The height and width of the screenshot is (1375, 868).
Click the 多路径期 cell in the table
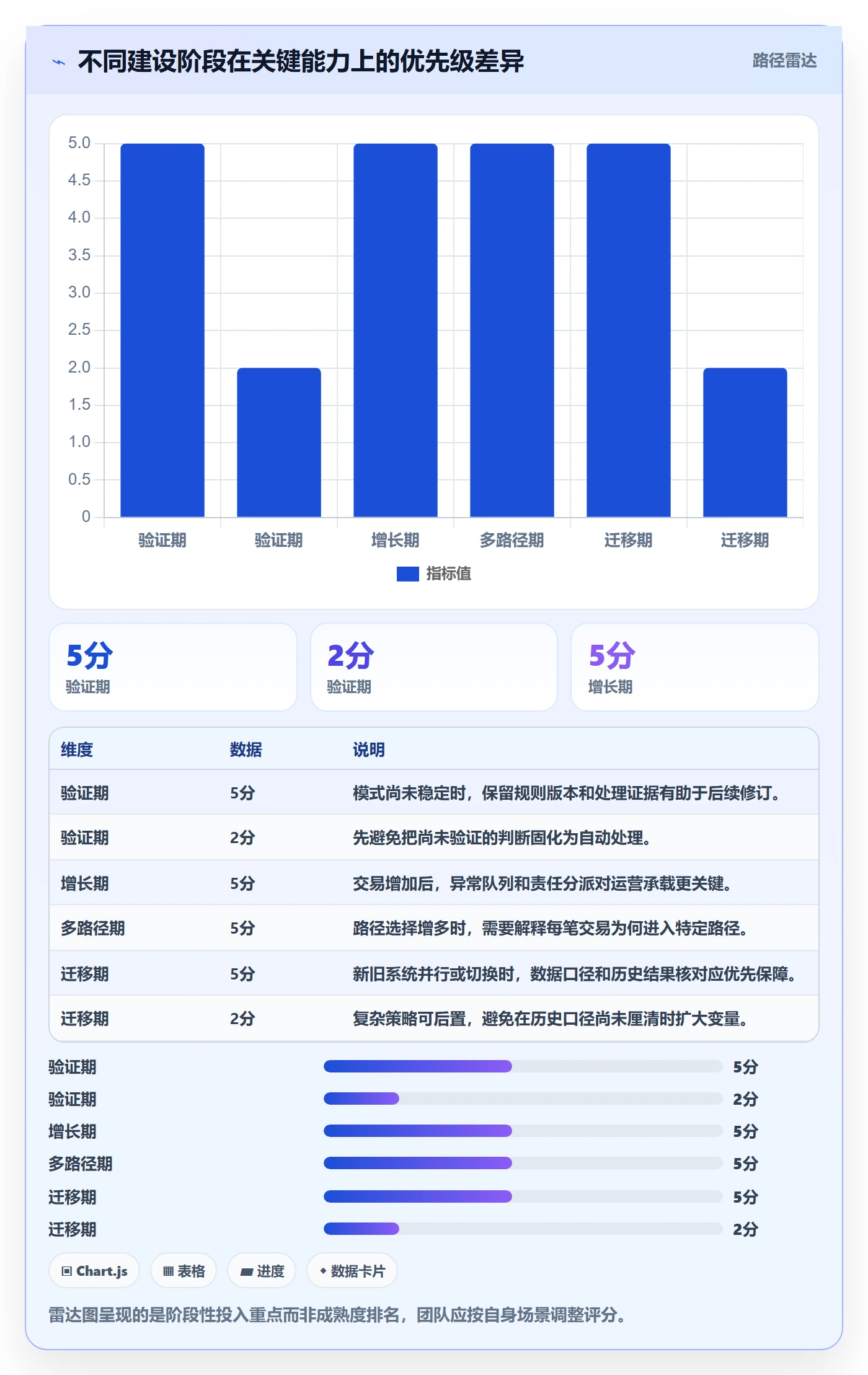pyautogui.click(x=93, y=929)
